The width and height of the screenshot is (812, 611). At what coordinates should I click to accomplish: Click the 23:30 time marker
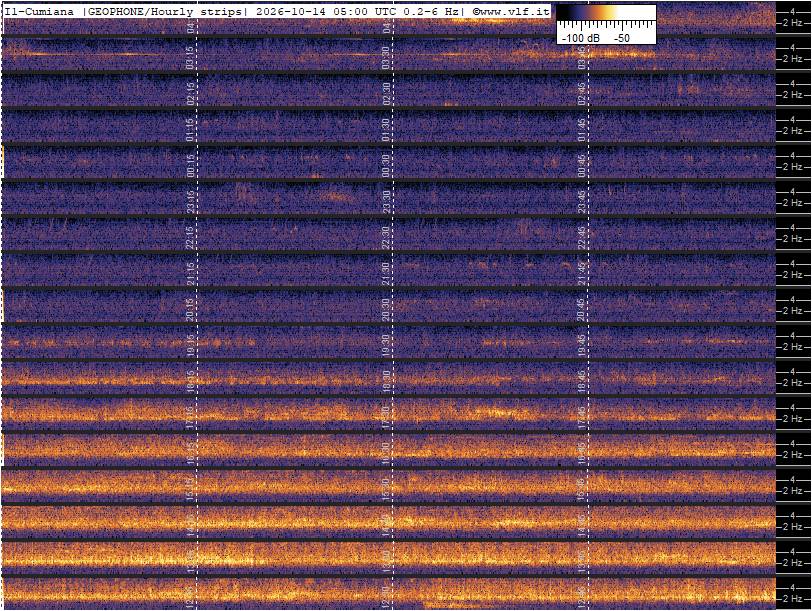pos(386,201)
